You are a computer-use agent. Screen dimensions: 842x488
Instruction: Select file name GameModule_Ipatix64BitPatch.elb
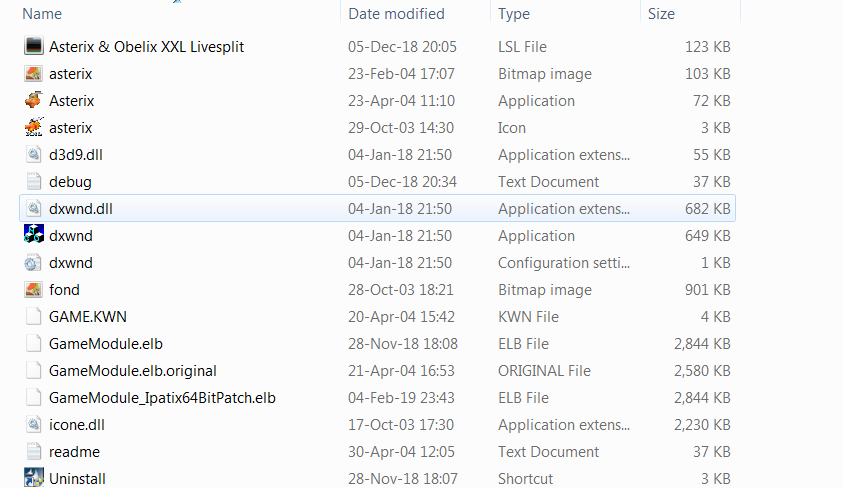(x=162, y=398)
